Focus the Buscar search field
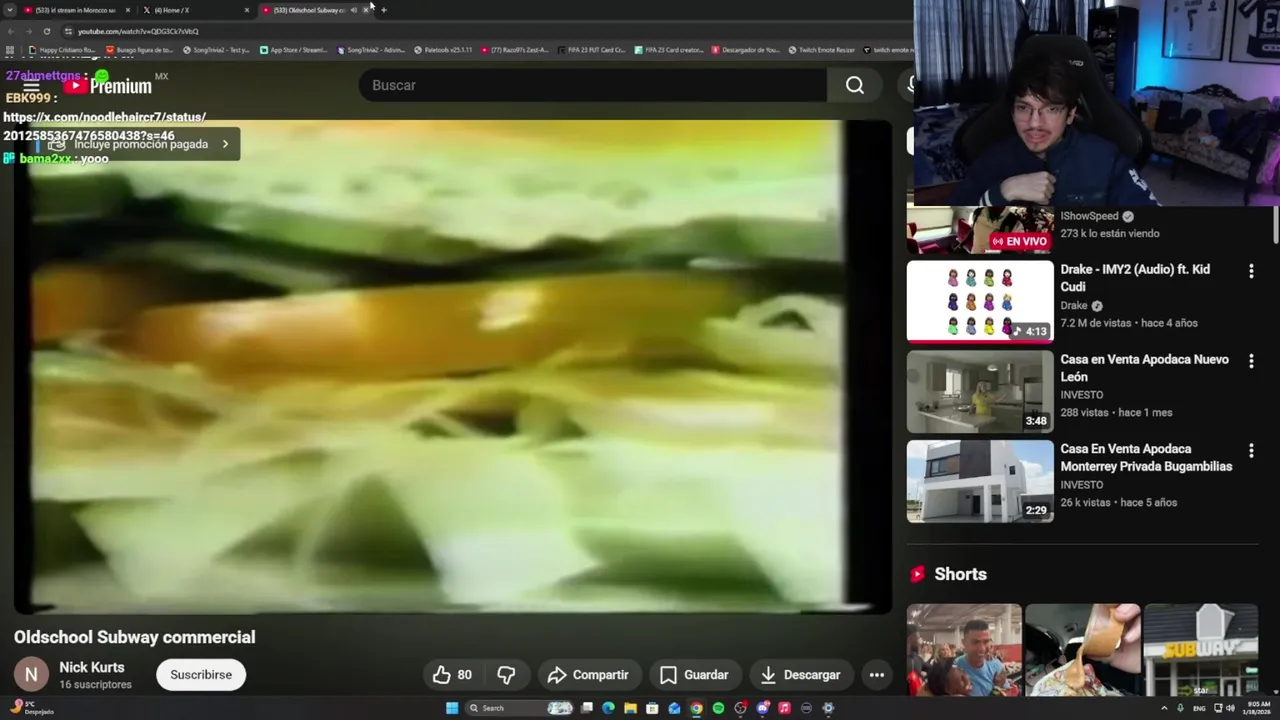Screen dimensions: 1280x720 click(592, 85)
